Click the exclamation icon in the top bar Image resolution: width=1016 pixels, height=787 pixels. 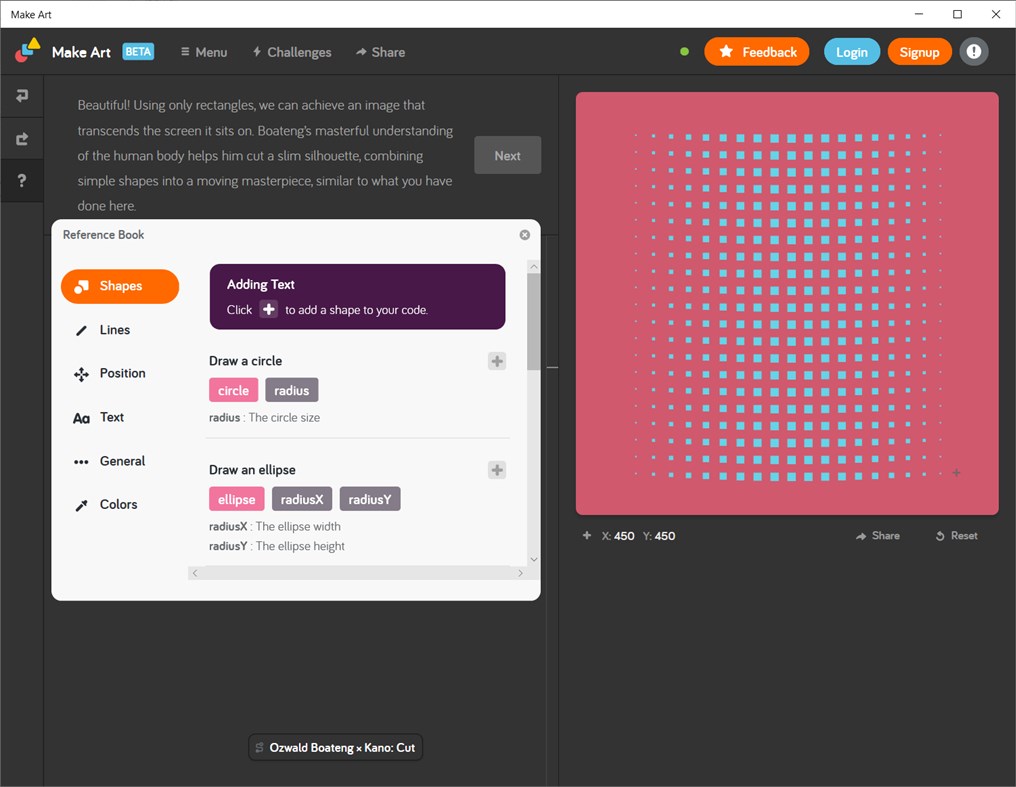click(x=973, y=51)
